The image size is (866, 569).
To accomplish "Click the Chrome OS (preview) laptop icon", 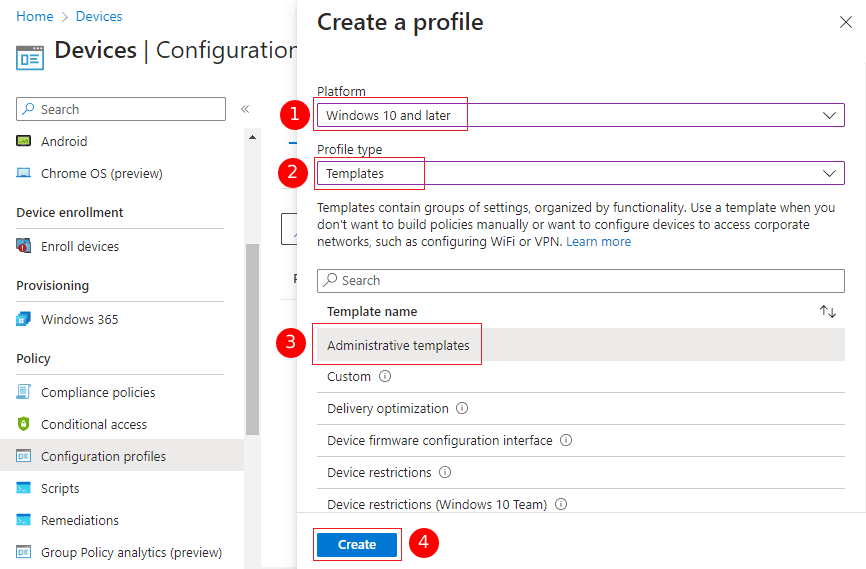I will [24, 173].
